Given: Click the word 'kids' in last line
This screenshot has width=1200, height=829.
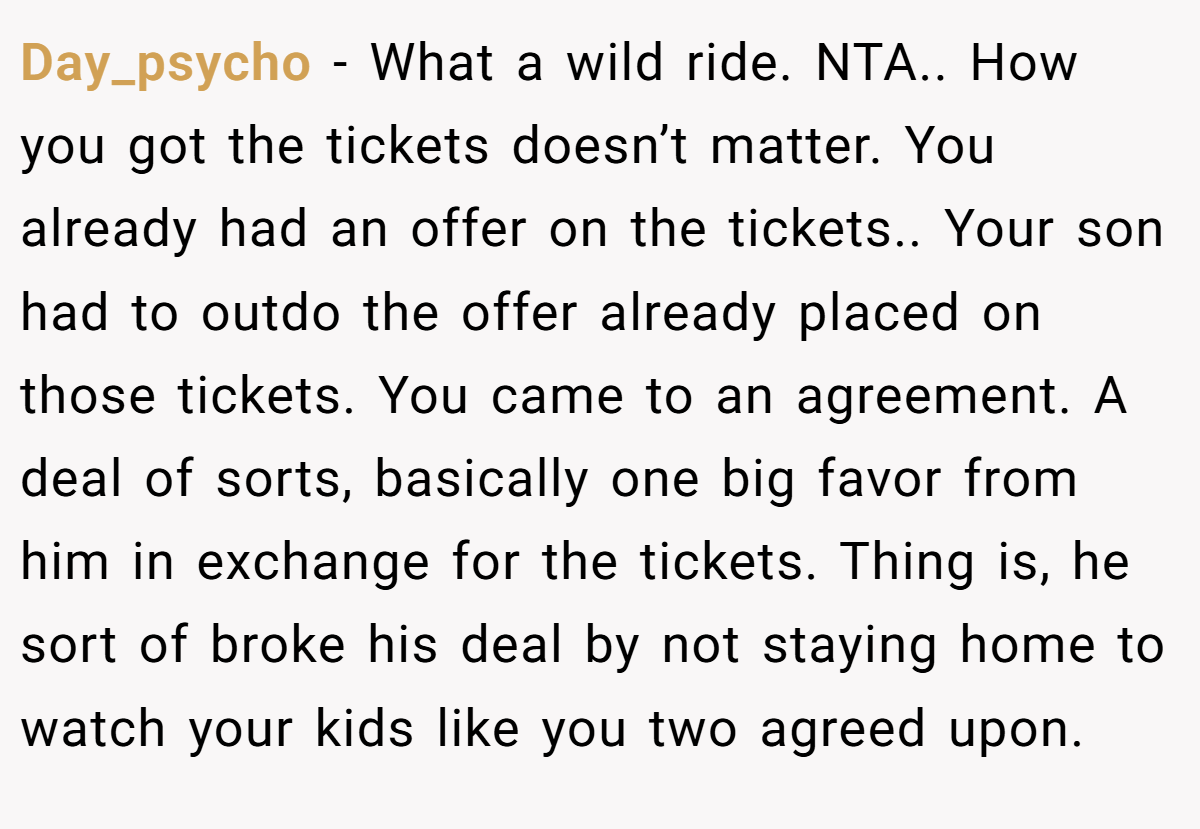Looking at the screenshot, I should (x=364, y=731).
